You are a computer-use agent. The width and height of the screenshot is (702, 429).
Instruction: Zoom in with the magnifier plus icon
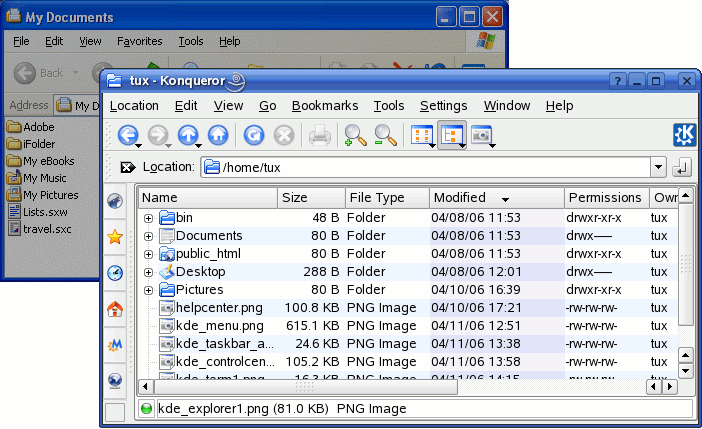coord(355,135)
